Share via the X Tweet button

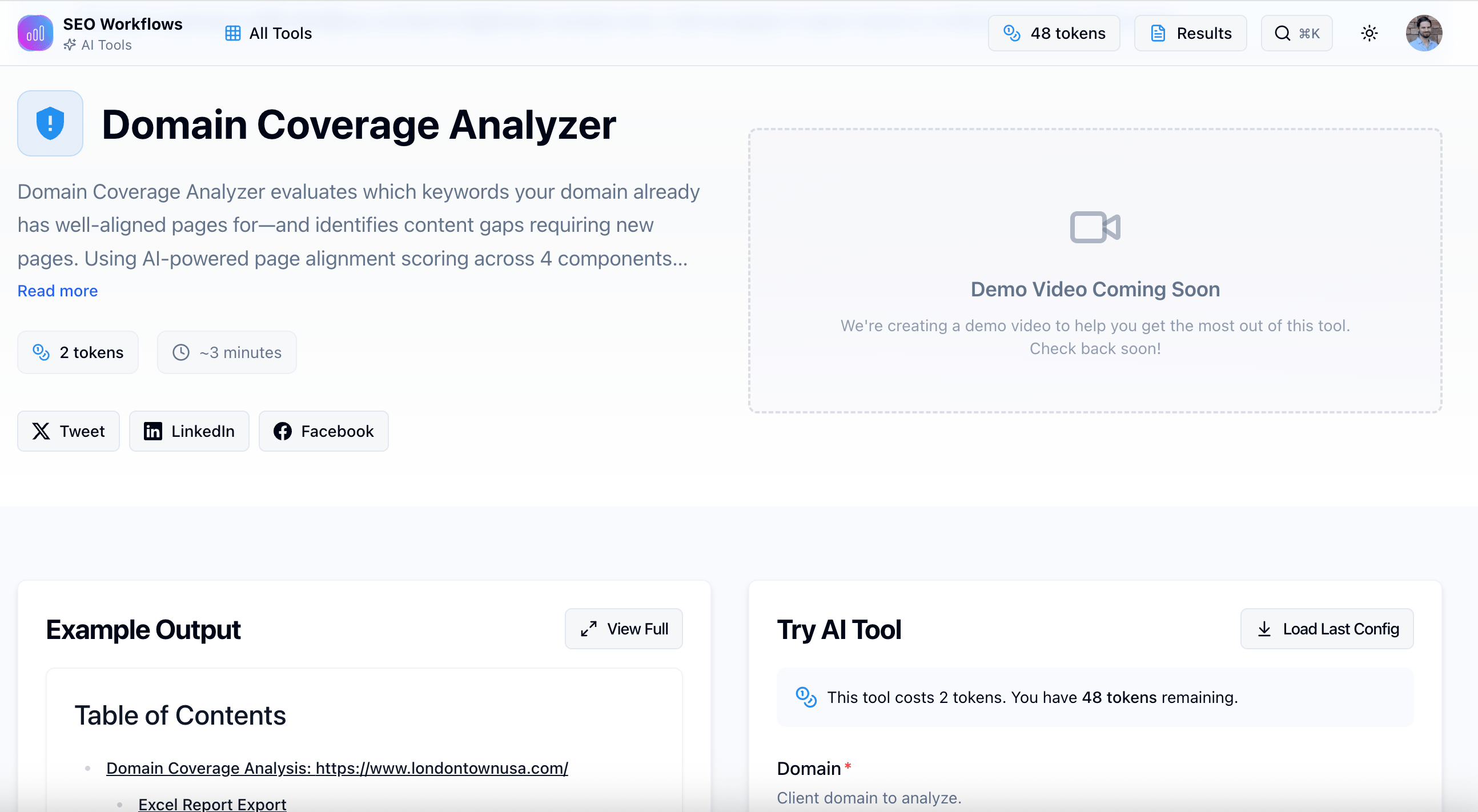(x=69, y=431)
